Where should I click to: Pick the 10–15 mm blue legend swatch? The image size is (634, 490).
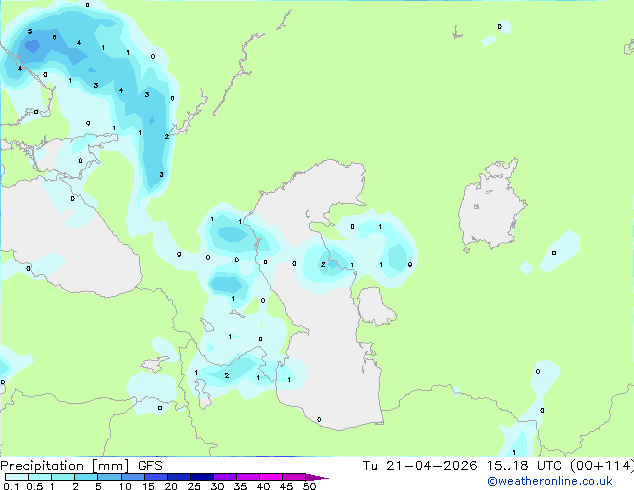(132, 477)
